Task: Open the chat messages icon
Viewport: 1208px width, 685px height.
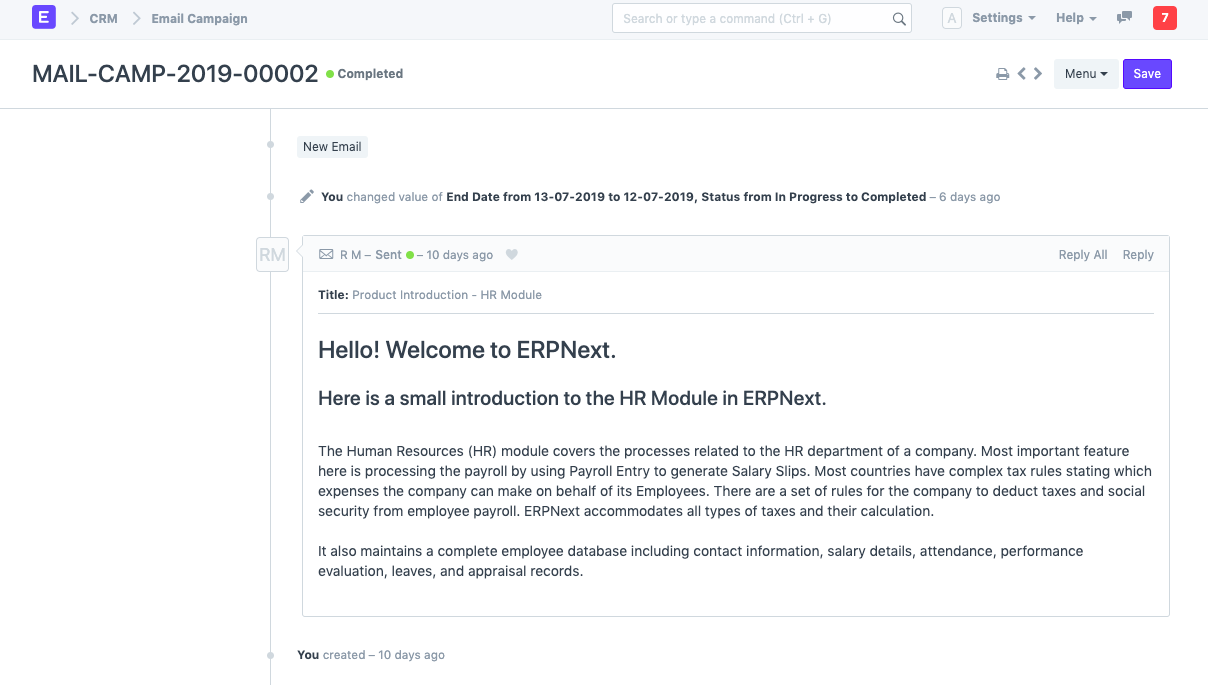Action: (1124, 18)
